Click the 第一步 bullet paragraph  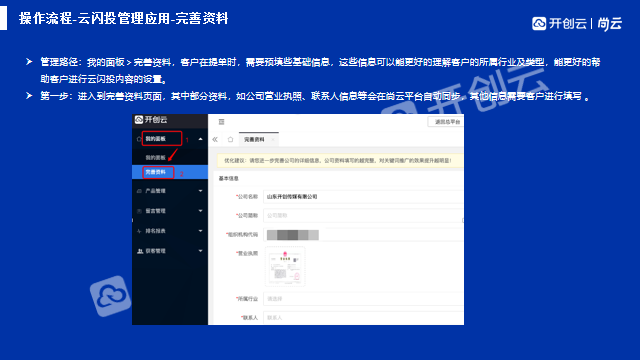click(x=314, y=96)
